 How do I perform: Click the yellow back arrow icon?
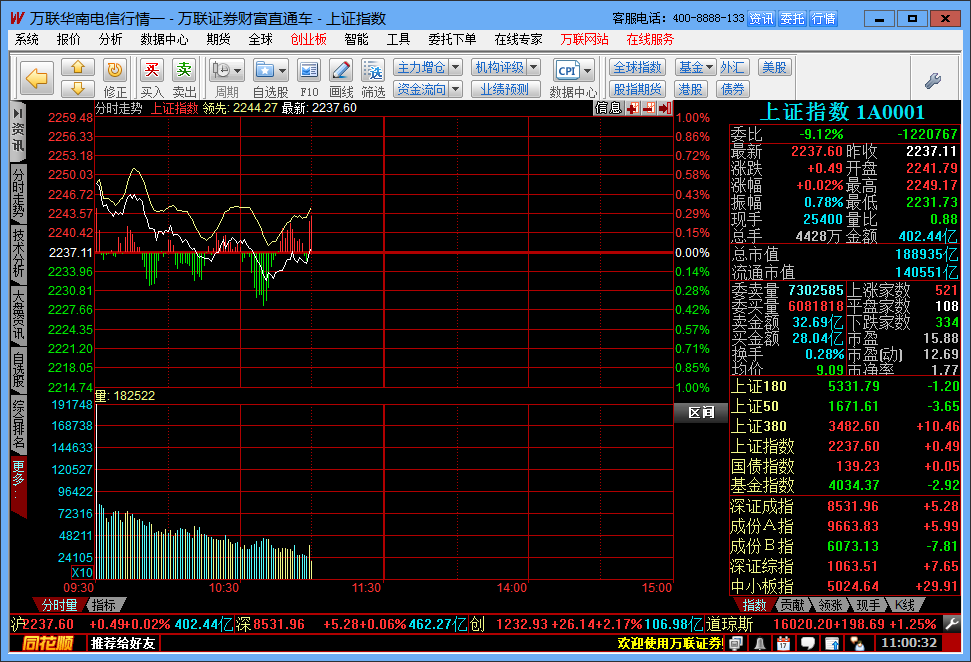[36, 79]
